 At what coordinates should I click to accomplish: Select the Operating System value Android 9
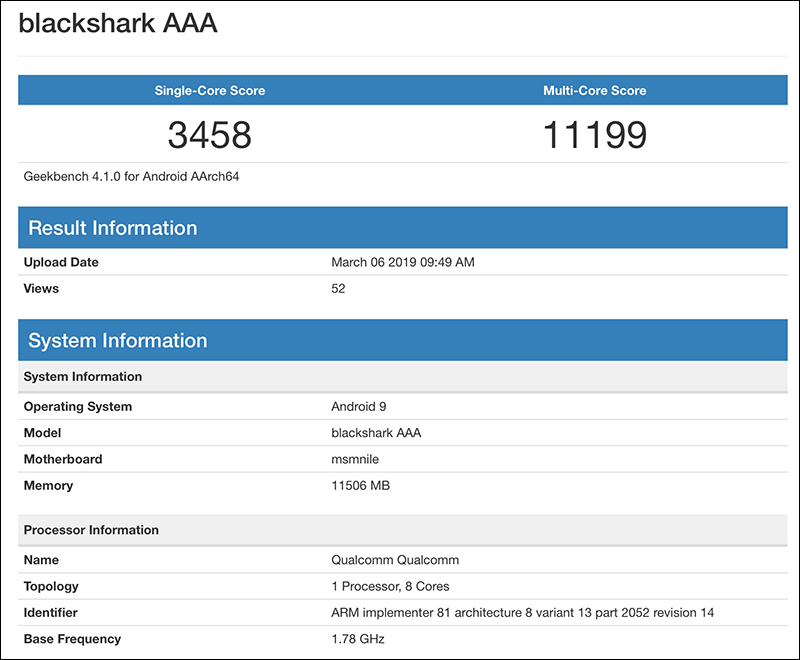[359, 407]
